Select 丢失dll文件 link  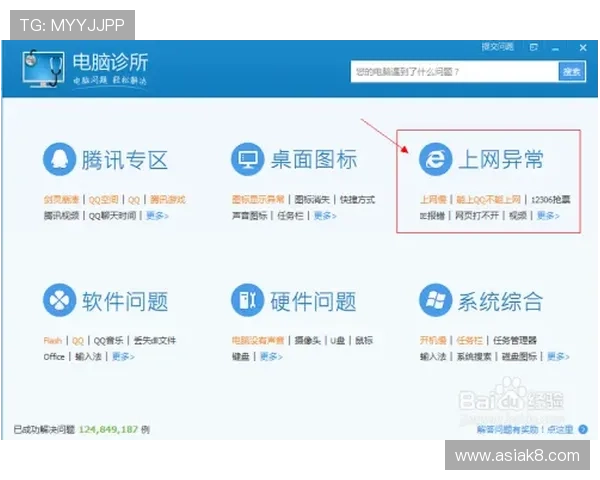pyautogui.click(x=155, y=340)
